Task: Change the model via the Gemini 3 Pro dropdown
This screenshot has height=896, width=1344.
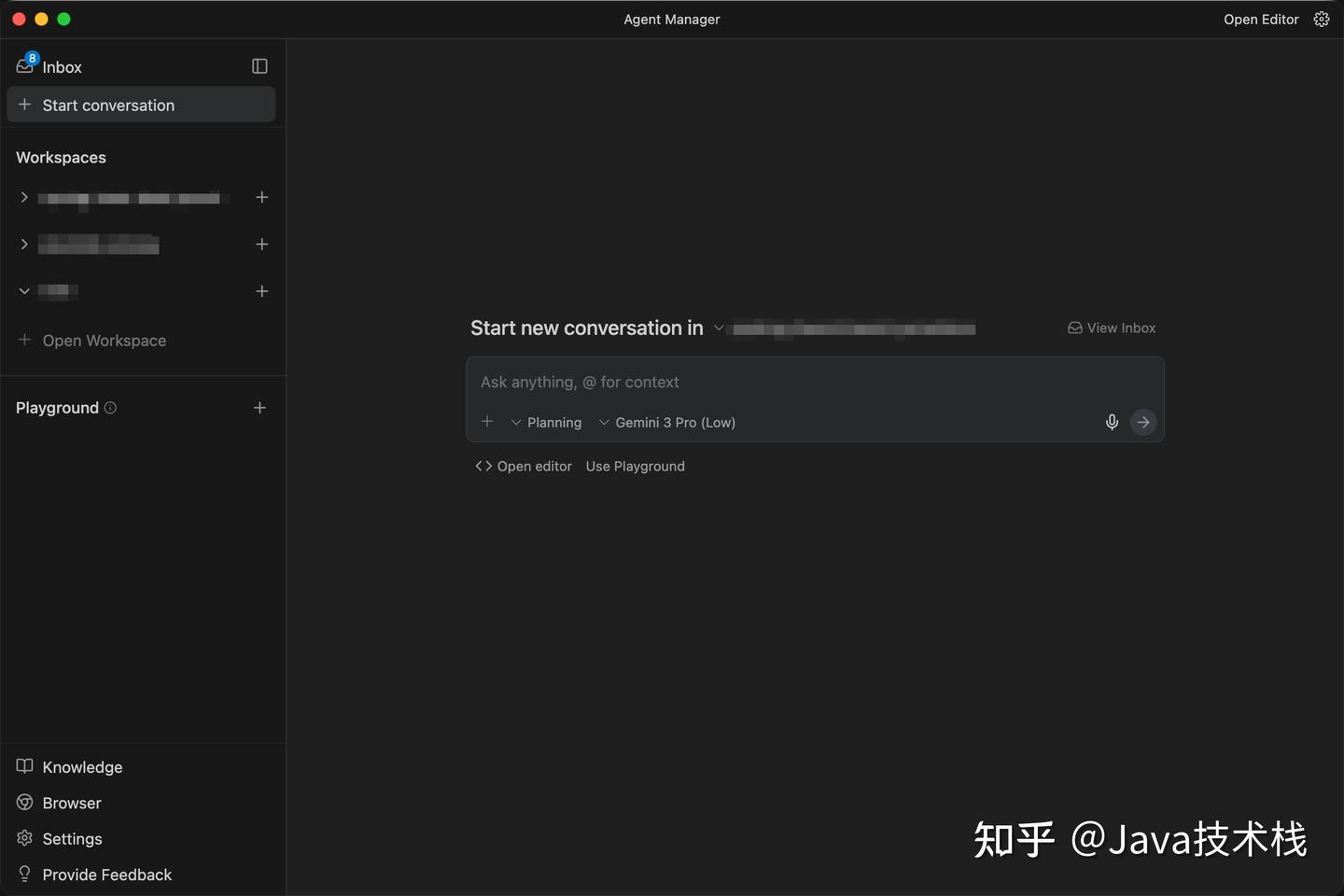Action: 667,422
